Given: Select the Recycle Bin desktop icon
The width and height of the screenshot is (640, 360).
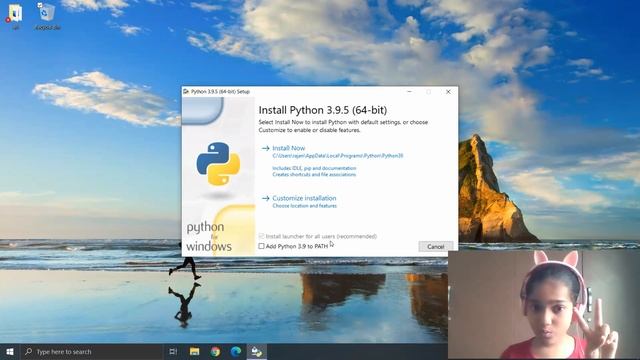Looking at the screenshot, I should [47, 16].
